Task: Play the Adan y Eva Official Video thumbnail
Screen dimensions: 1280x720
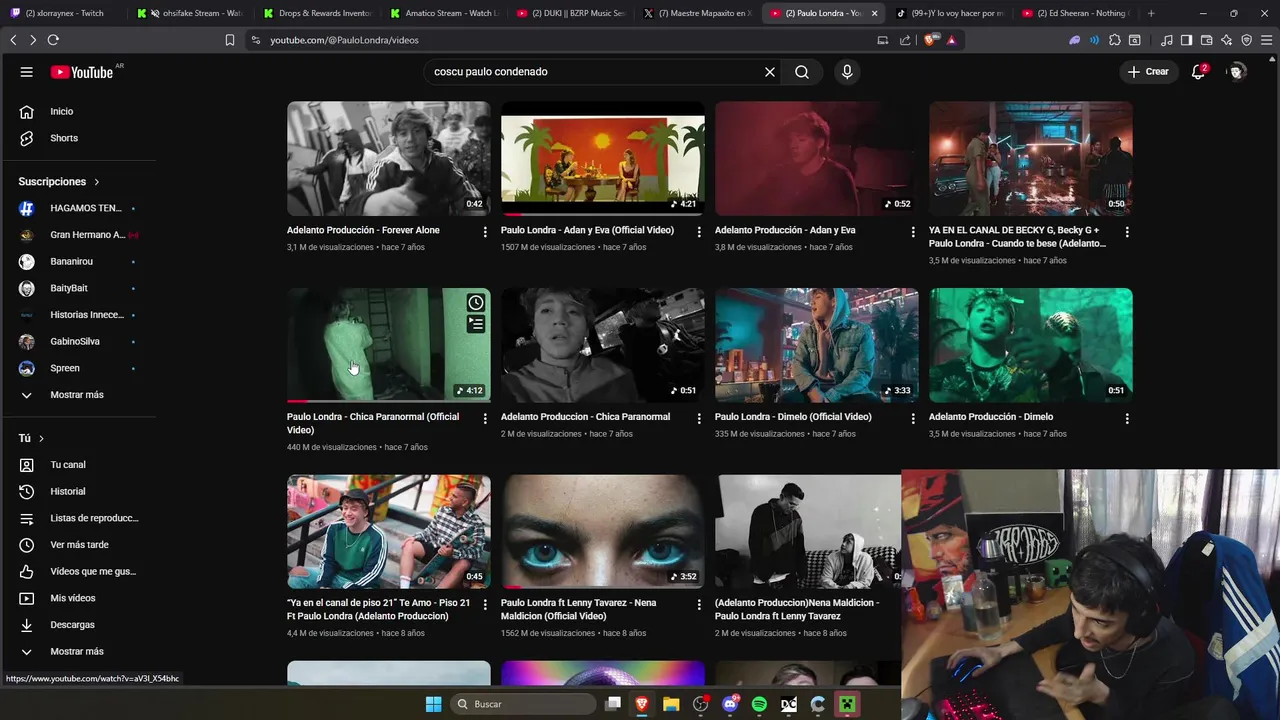Action: tap(603, 158)
